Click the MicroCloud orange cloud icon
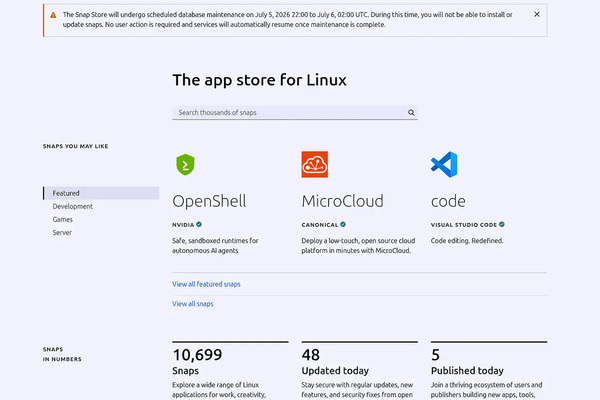 [x=315, y=165]
